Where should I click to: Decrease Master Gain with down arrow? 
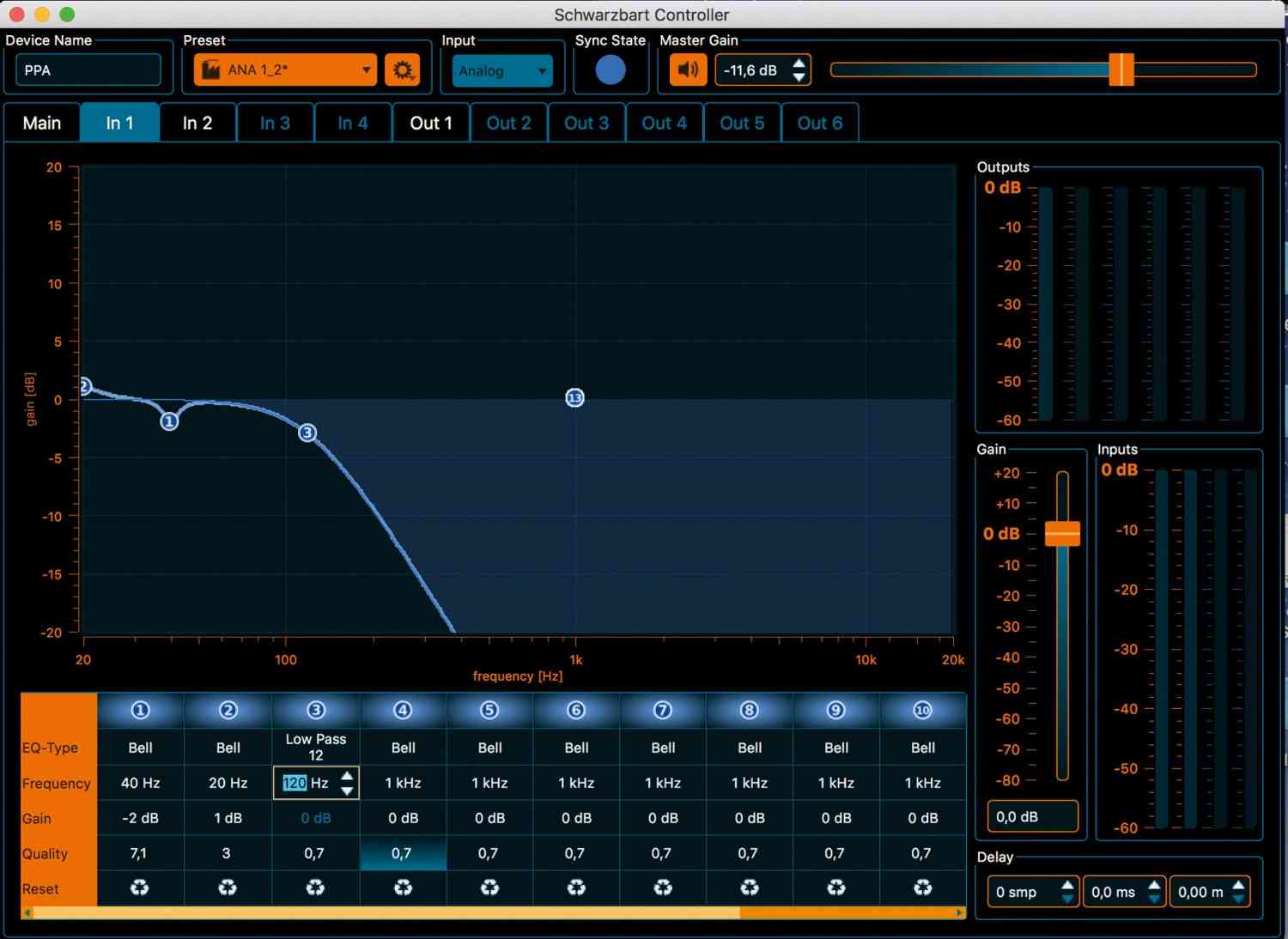(x=799, y=78)
